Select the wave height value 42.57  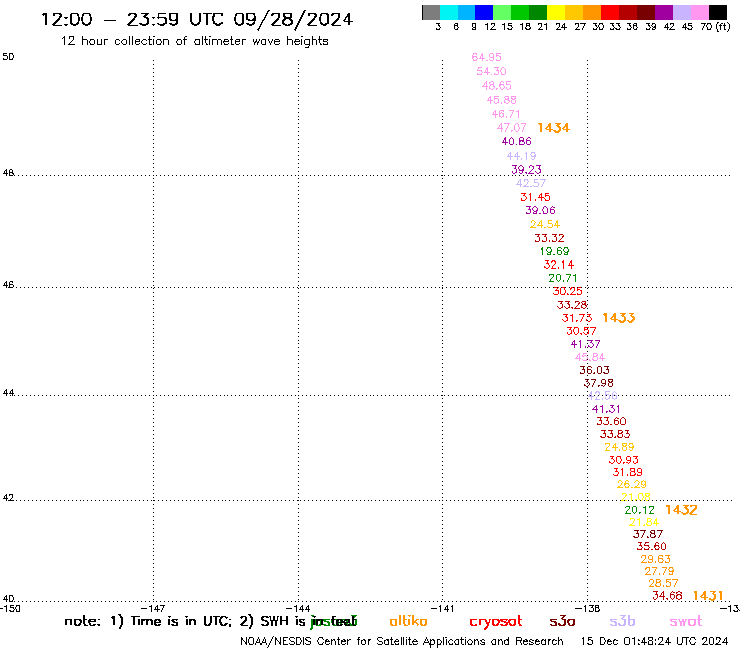point(530,183)
